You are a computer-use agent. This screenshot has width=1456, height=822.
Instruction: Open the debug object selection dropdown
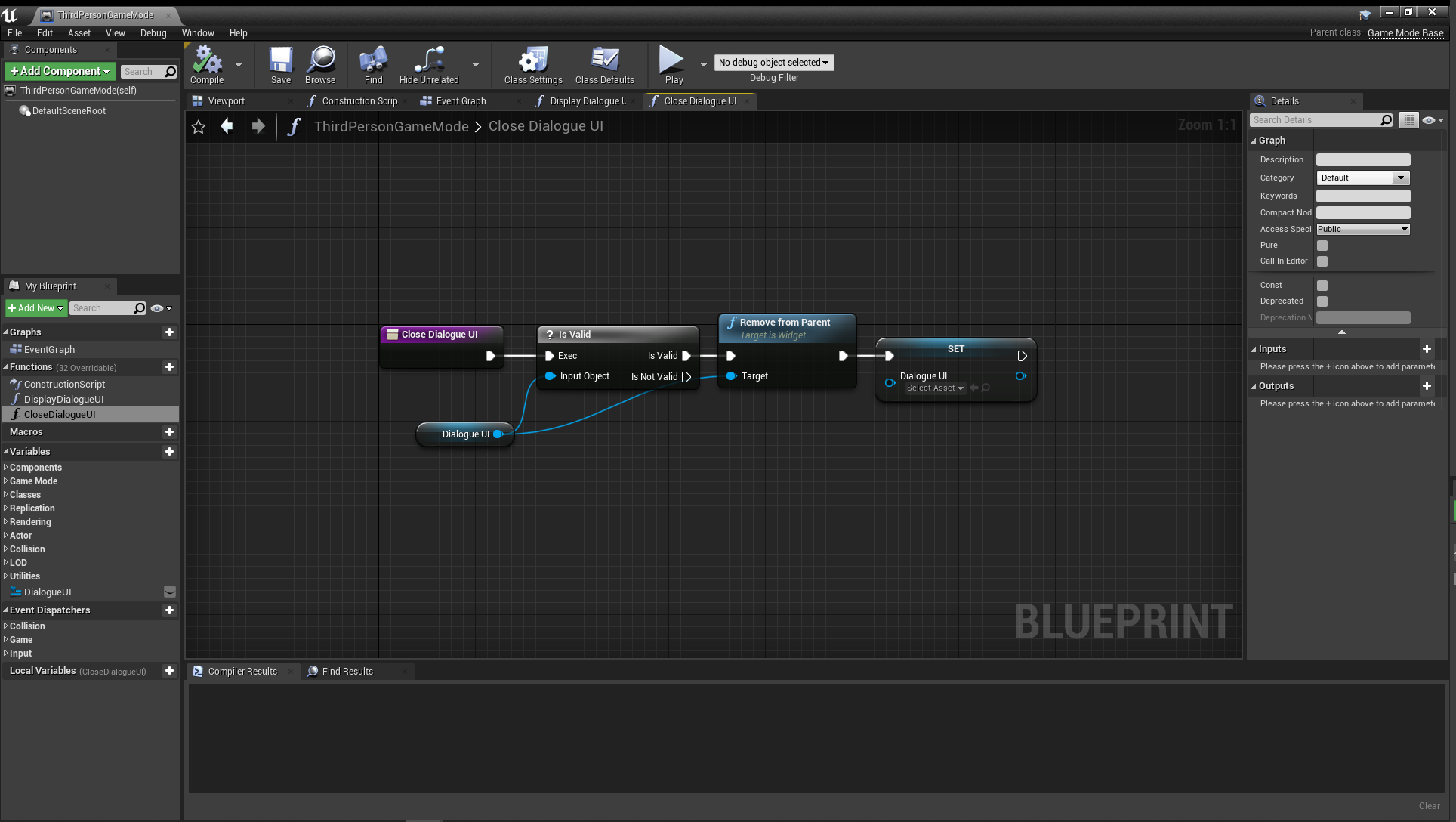tap(773, 63)
